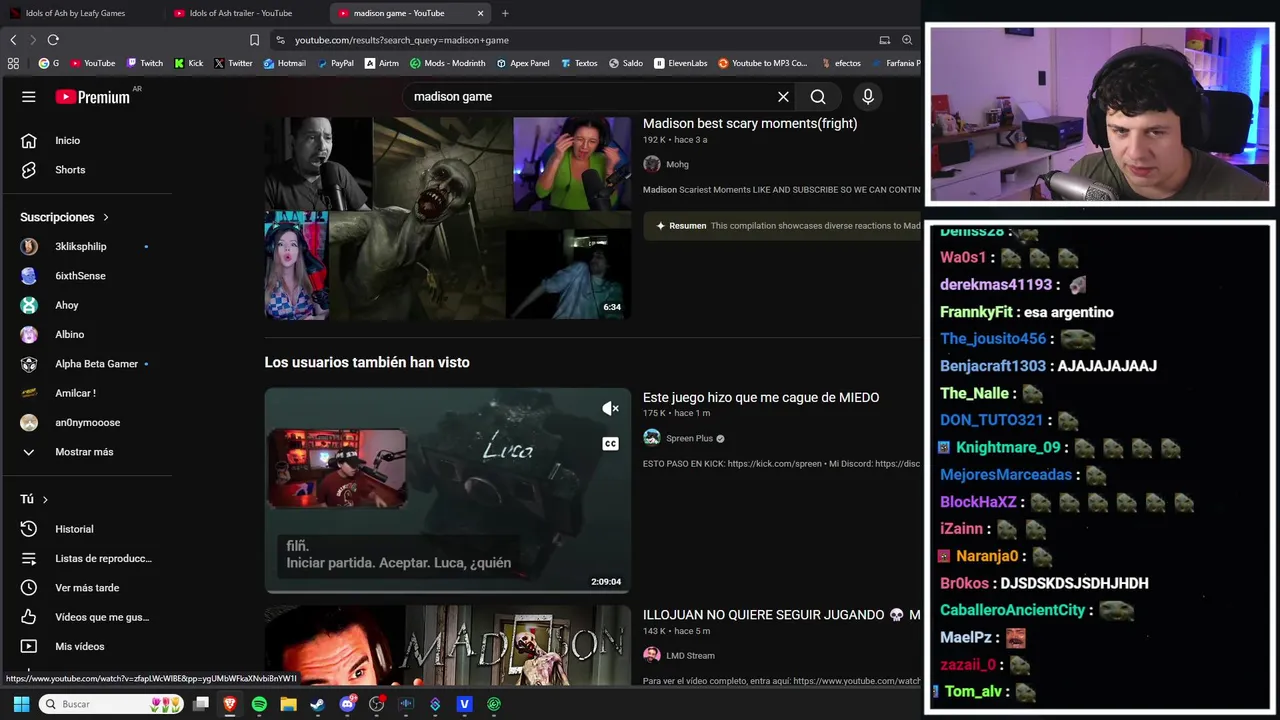Image resolution: width=1280 pixels, height=720 pixels.
Task: Open Discord from the taskbar
Action: (x=347, y=704)
